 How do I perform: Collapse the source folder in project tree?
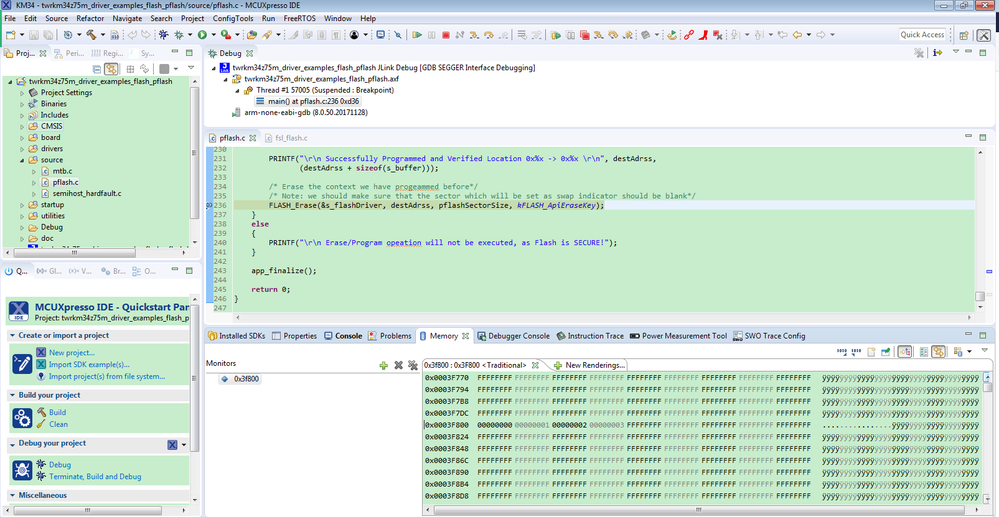(22, 160)
